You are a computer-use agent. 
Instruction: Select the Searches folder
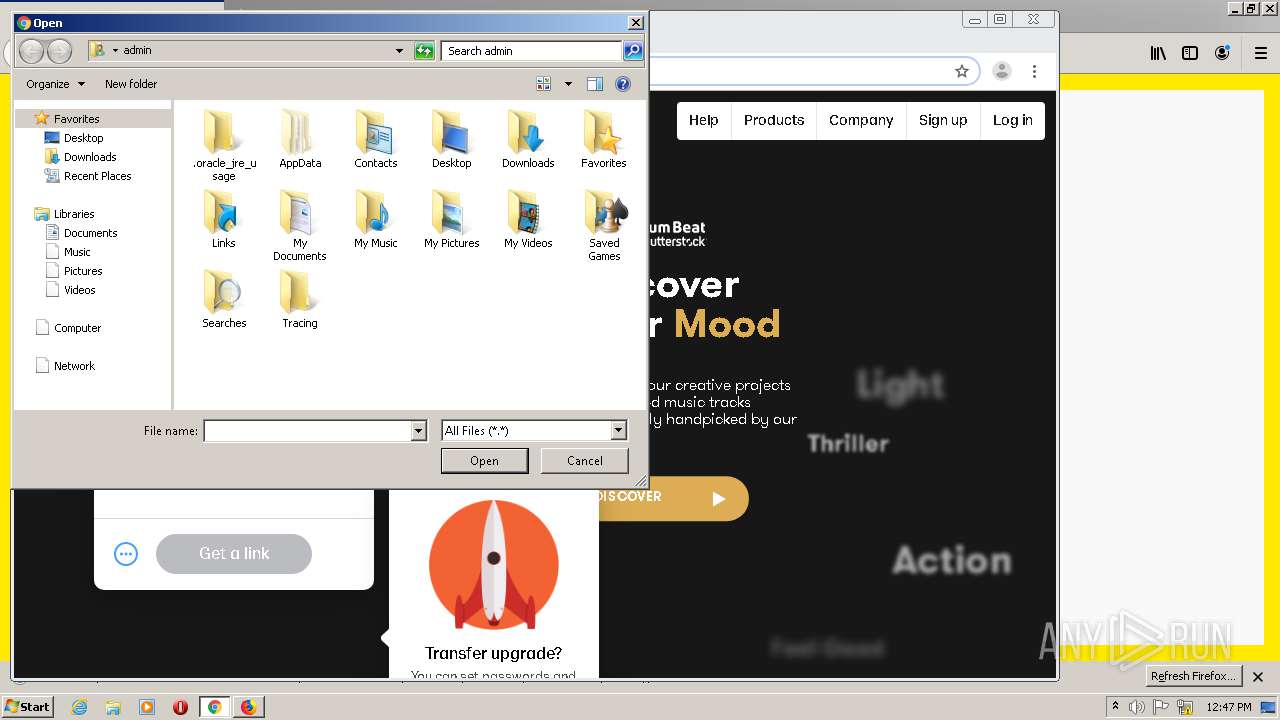pos(224,299)
